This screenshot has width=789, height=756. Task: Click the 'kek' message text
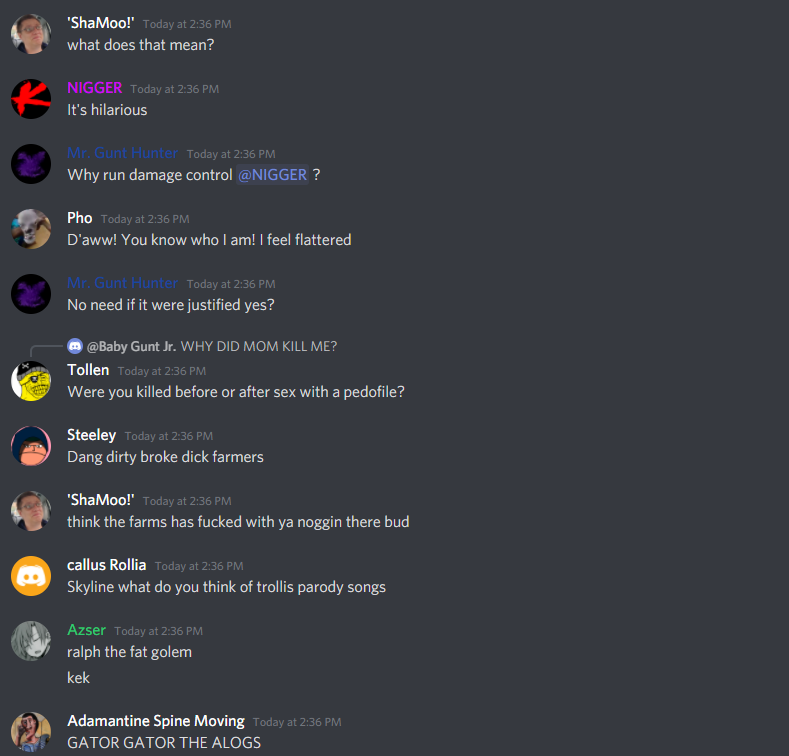(x=78, y=677)
